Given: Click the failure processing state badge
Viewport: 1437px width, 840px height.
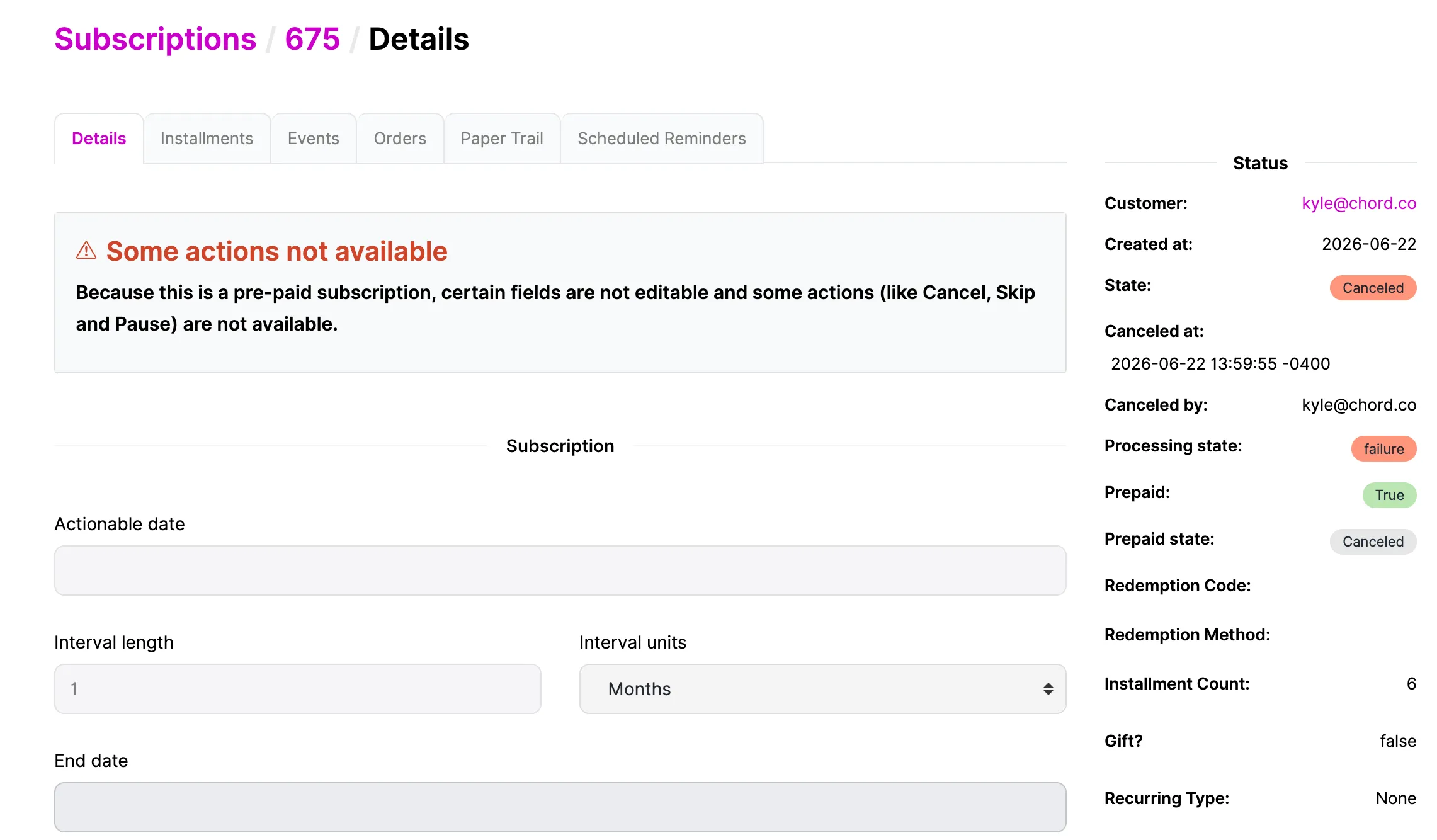Looking at the screenshot, I should [1383, 449].
